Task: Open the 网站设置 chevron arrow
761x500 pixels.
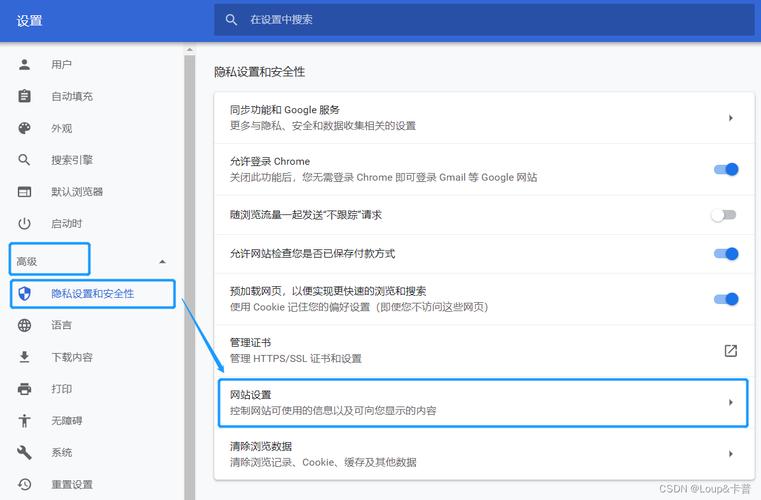Action: [730, 402]
